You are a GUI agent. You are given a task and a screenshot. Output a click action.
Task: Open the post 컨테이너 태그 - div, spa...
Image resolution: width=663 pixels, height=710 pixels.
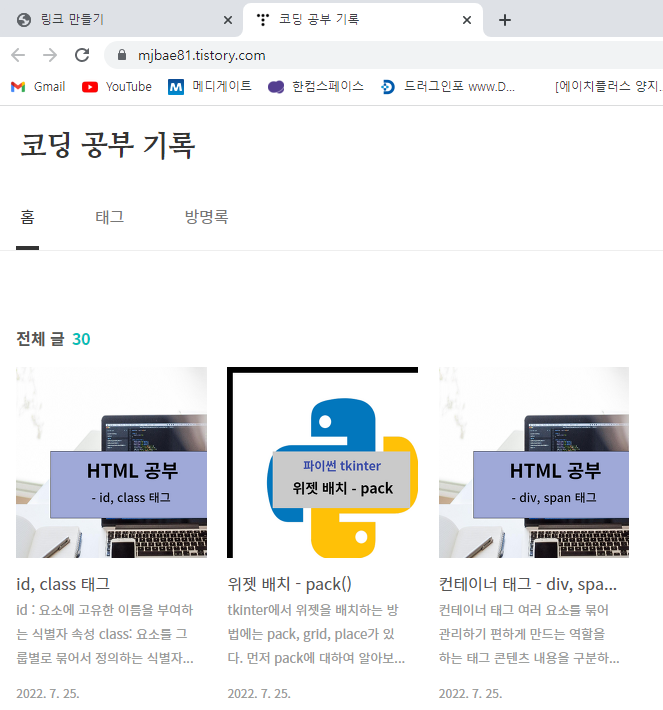[528, 584]
